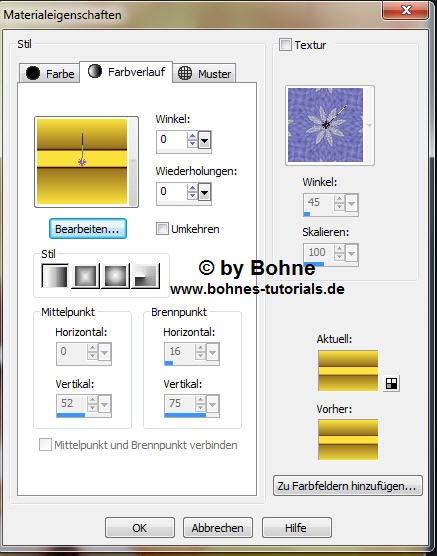Click the Winkel value input field

coord(171,139)
